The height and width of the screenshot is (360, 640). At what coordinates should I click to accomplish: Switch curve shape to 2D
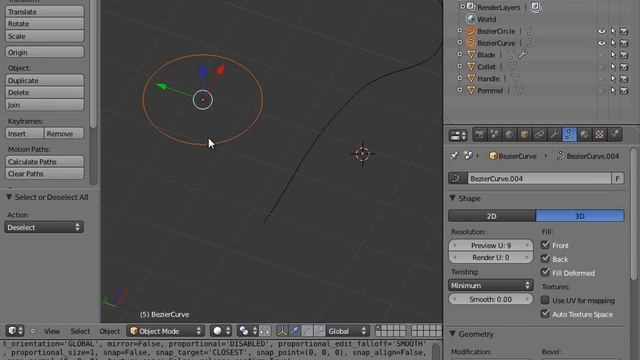pos(492,216)
